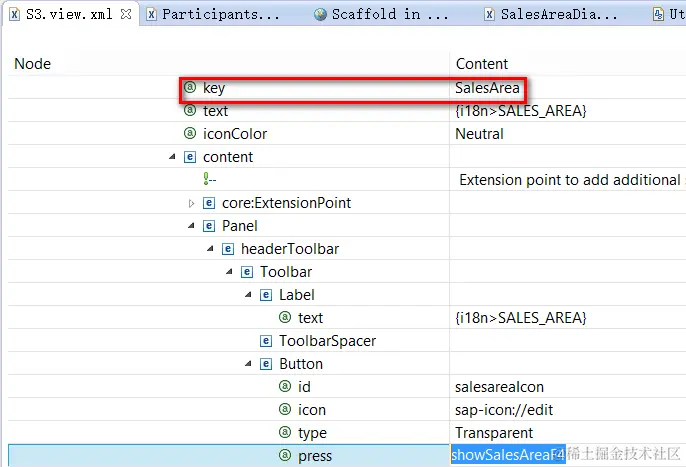Click the XML icon on Participants tab
686x467 pixels.
[x=151, y=14]
